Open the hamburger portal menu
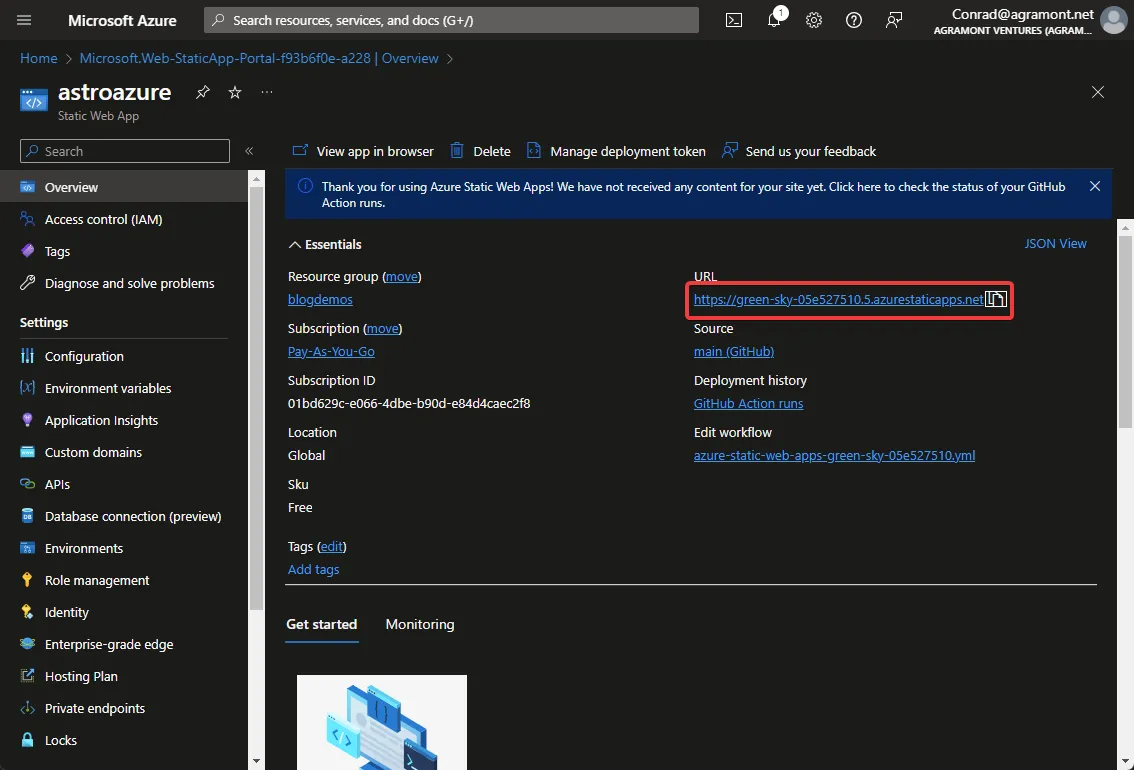 (x=24, y=20)
